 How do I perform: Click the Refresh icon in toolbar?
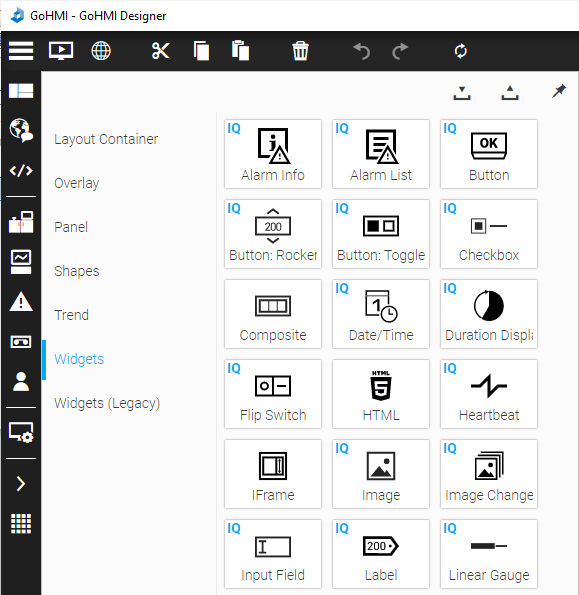(461, 51)
